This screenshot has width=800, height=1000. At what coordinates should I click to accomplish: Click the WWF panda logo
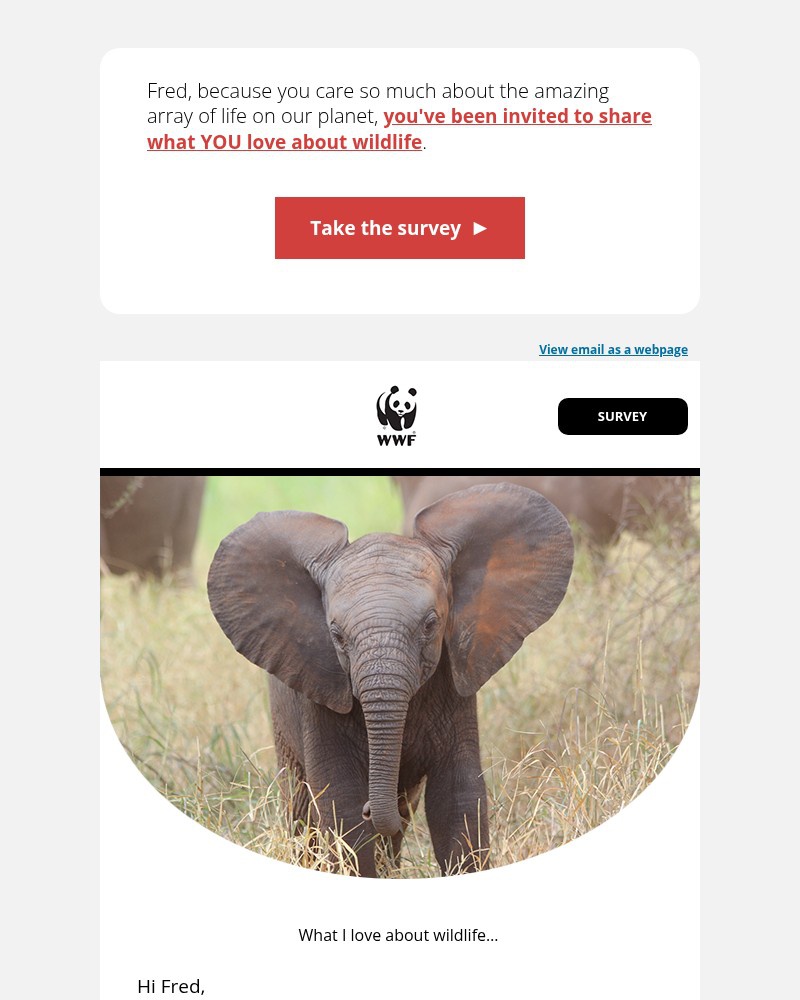(x=396, y=415)
